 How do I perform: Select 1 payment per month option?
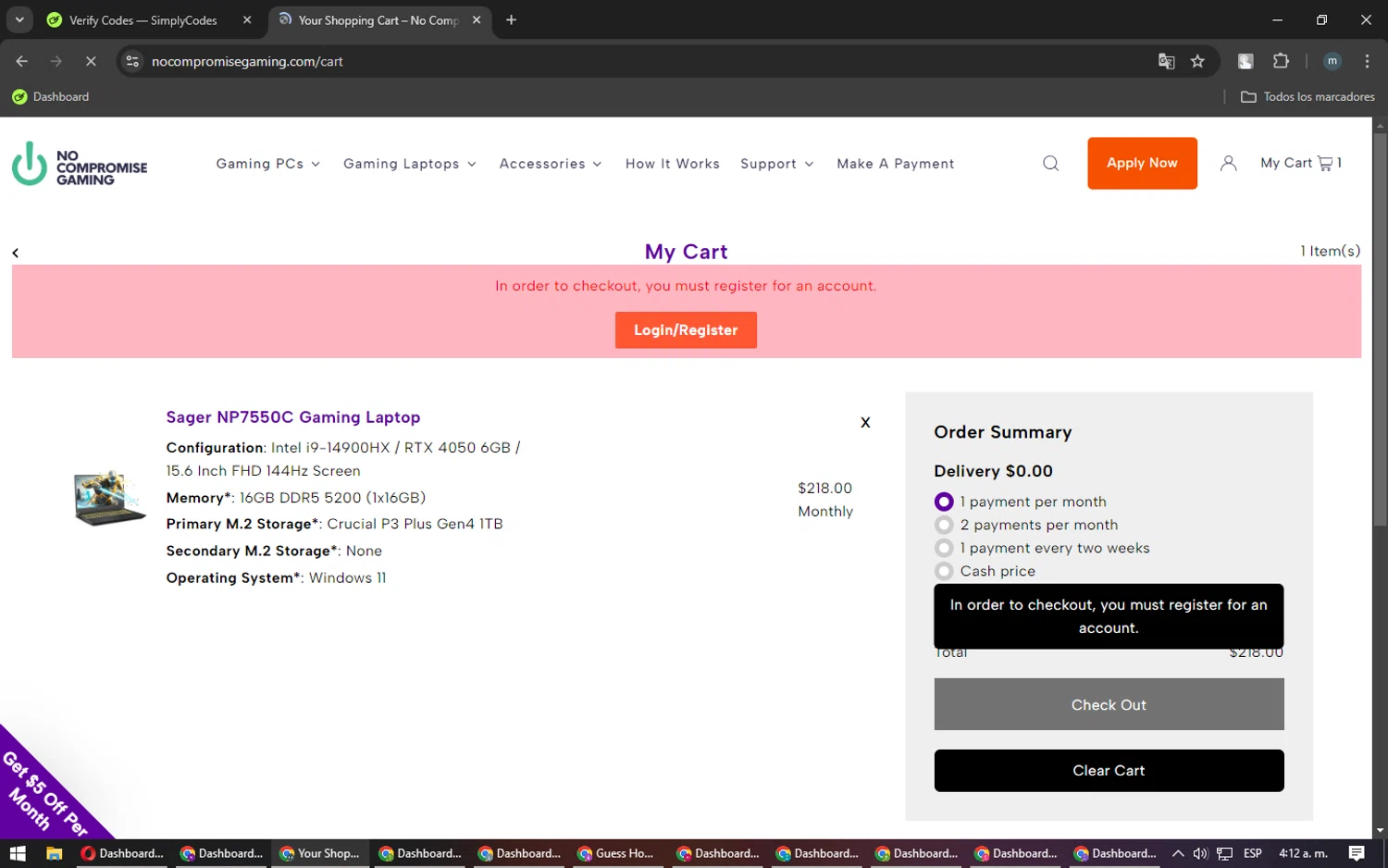coord(943,502)
